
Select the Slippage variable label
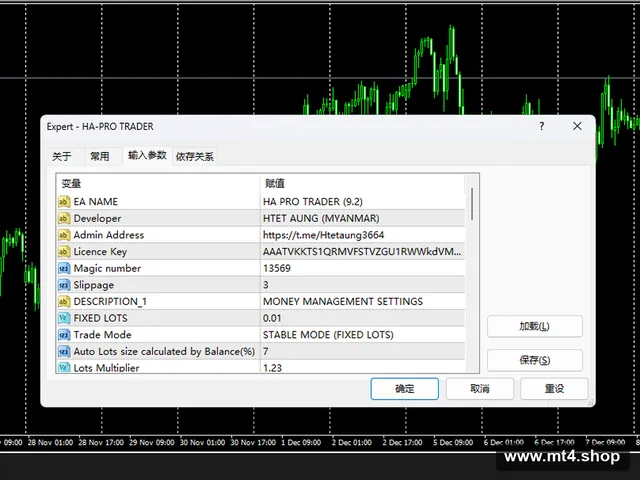point(93,285)
